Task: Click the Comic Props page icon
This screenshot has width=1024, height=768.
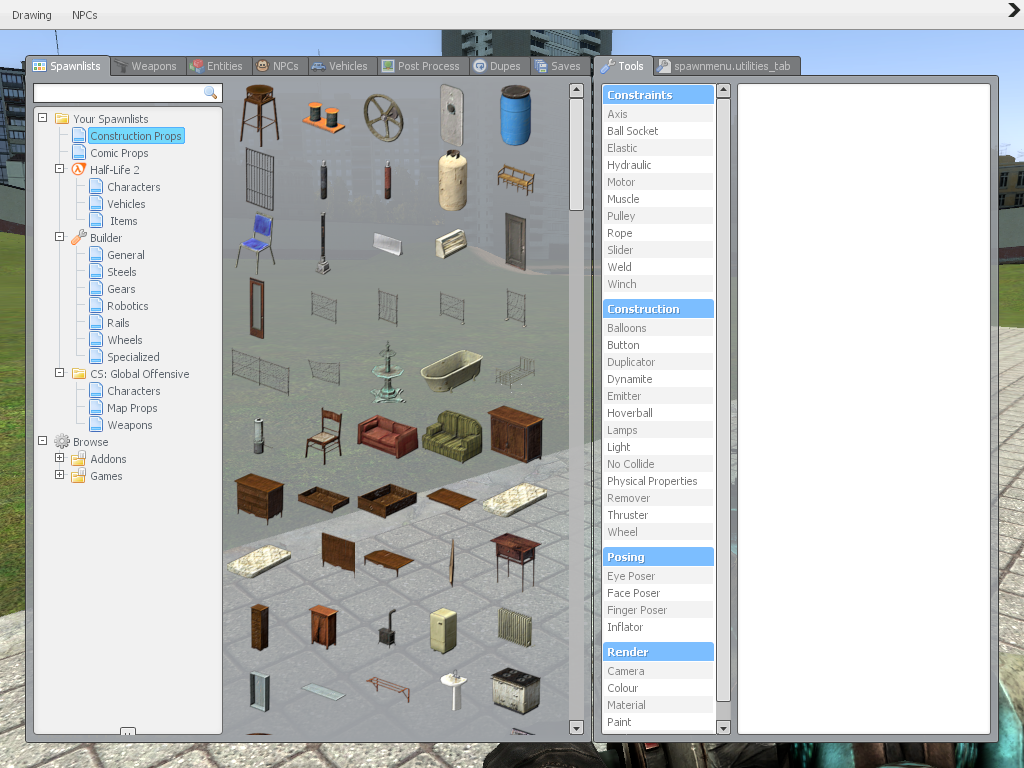Action: [x=79, y=152]
